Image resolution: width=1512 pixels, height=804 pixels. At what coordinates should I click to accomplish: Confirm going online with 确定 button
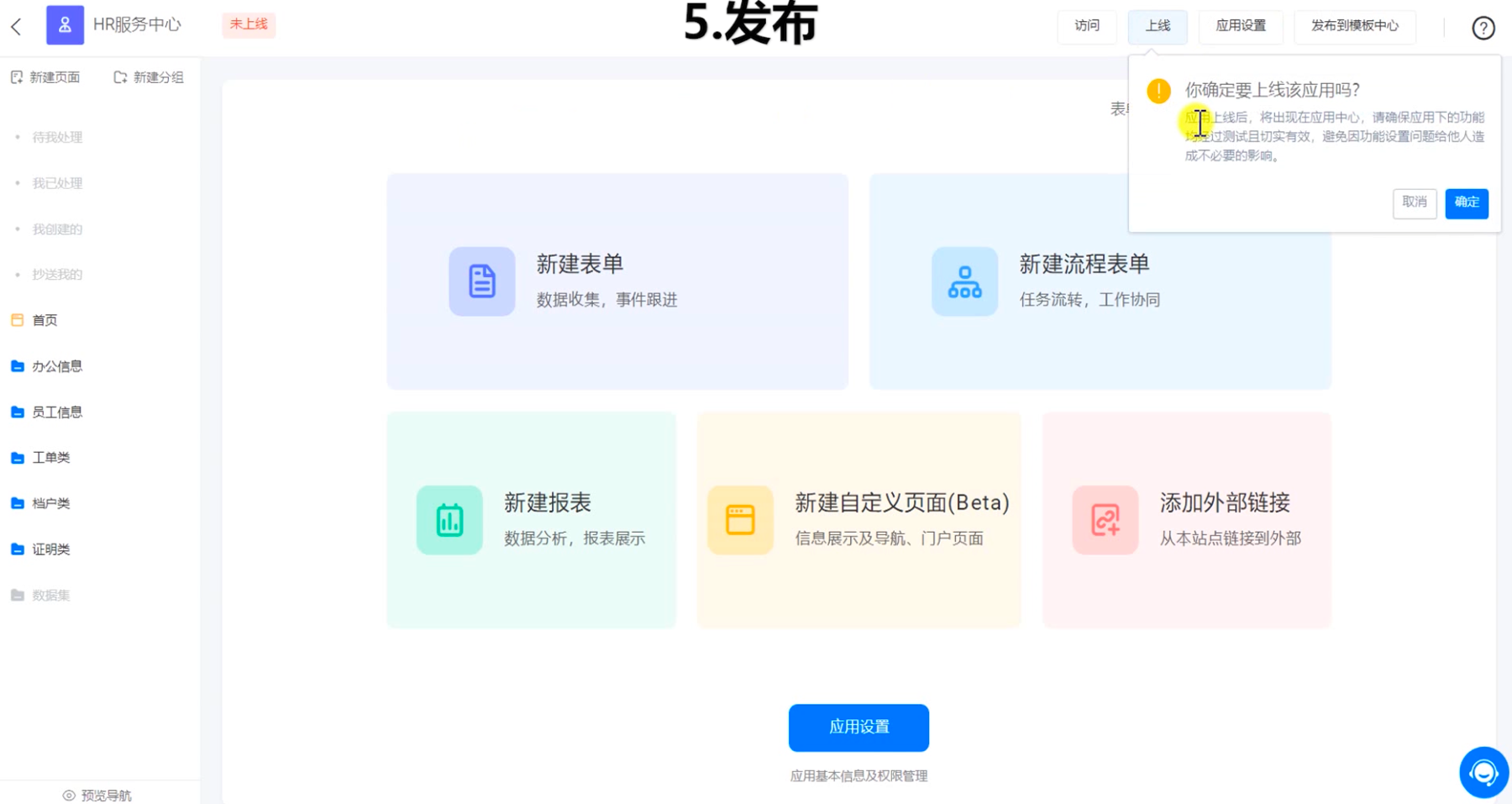[x=1467, y=202]
